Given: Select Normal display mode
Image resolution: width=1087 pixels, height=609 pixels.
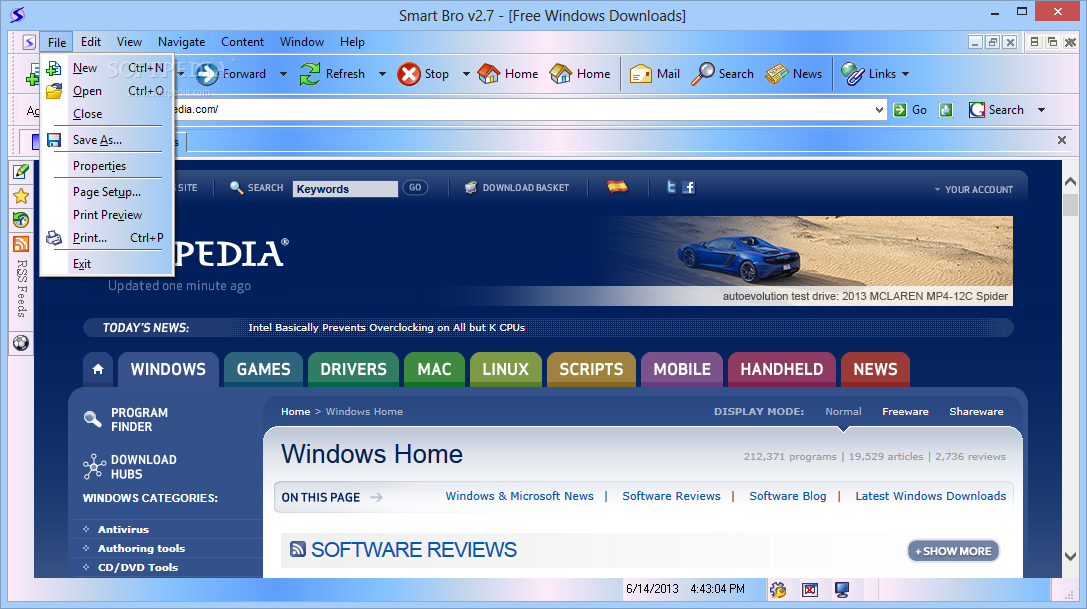Looking at the screenshot, I should (843, 411).
